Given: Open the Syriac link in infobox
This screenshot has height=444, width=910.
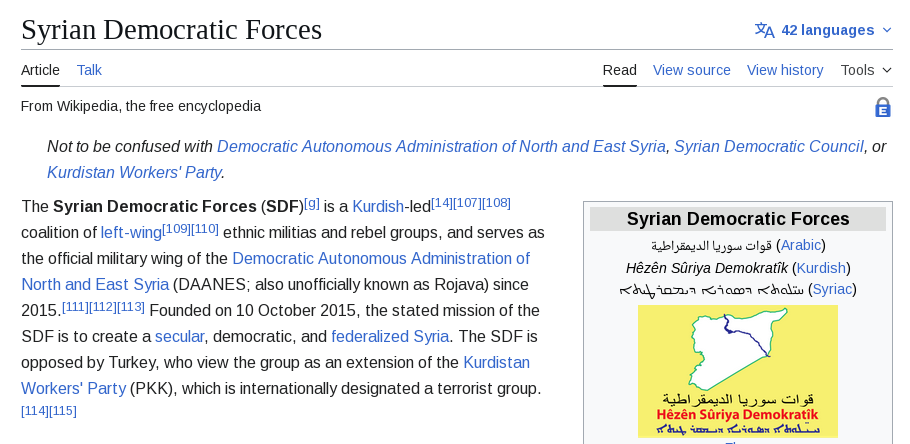Looking at the screenshot, I should [x=832, y=289].
